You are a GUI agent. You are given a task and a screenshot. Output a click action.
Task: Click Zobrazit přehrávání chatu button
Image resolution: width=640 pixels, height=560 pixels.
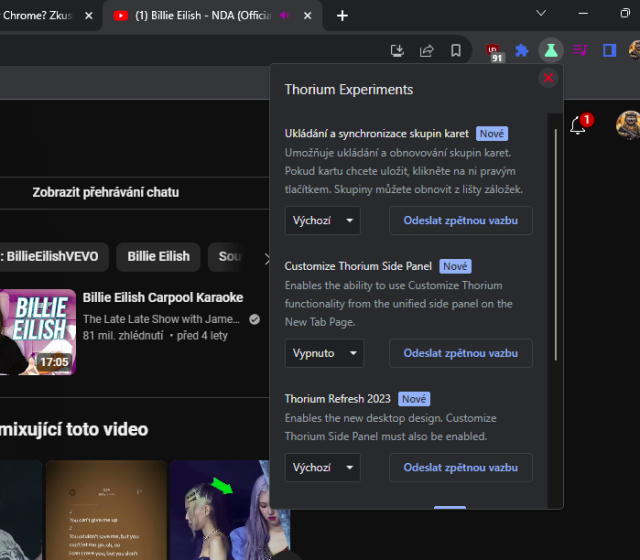tap(105, 192)
